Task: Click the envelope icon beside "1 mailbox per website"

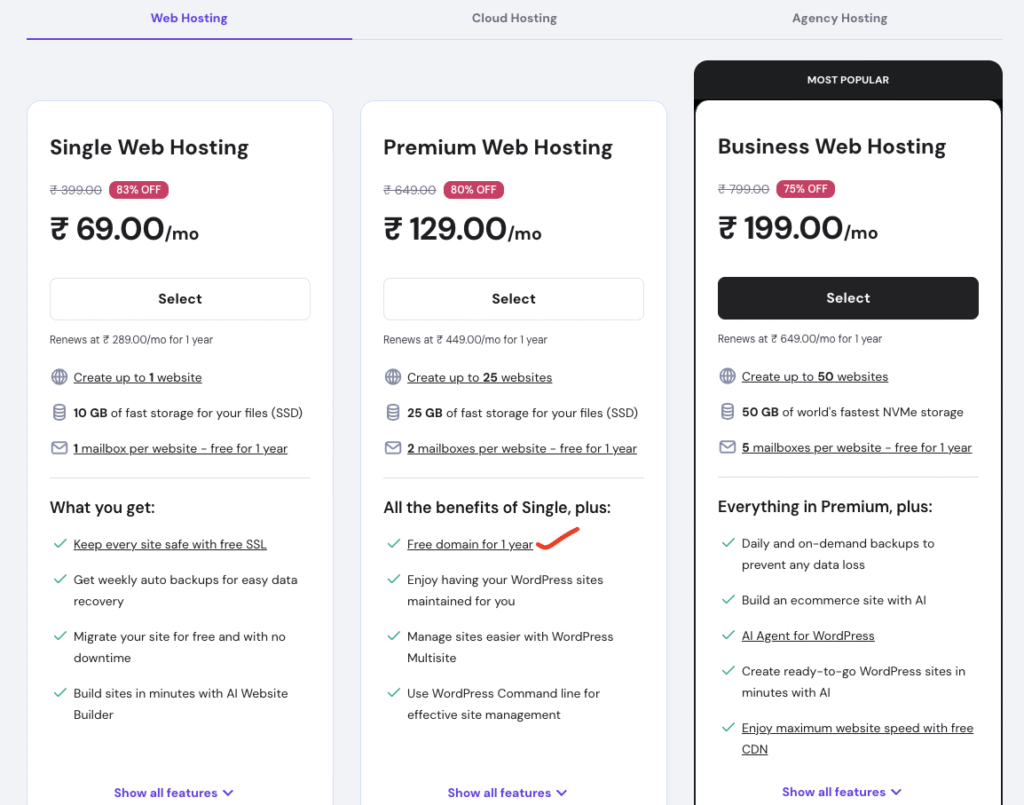Action: pyautogui.click(x=58, y=448)
